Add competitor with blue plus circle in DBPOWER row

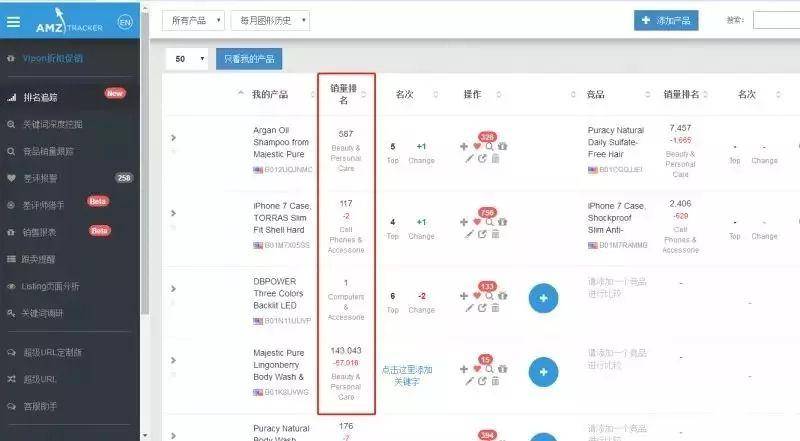[x=543, y=298]
